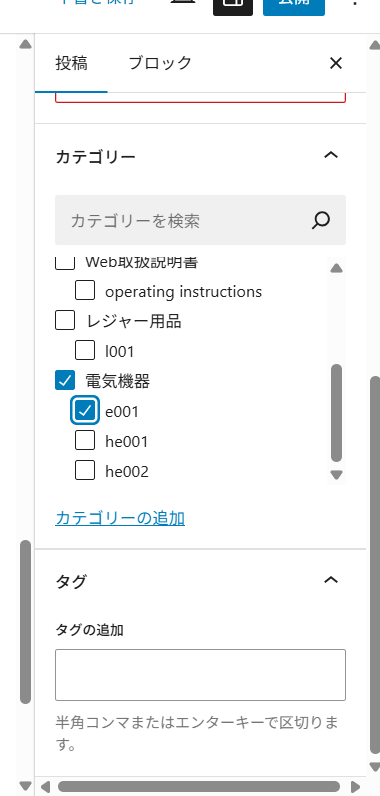
Task: Collapse the カテゴリー panel
Action: [x=331, y=155]
